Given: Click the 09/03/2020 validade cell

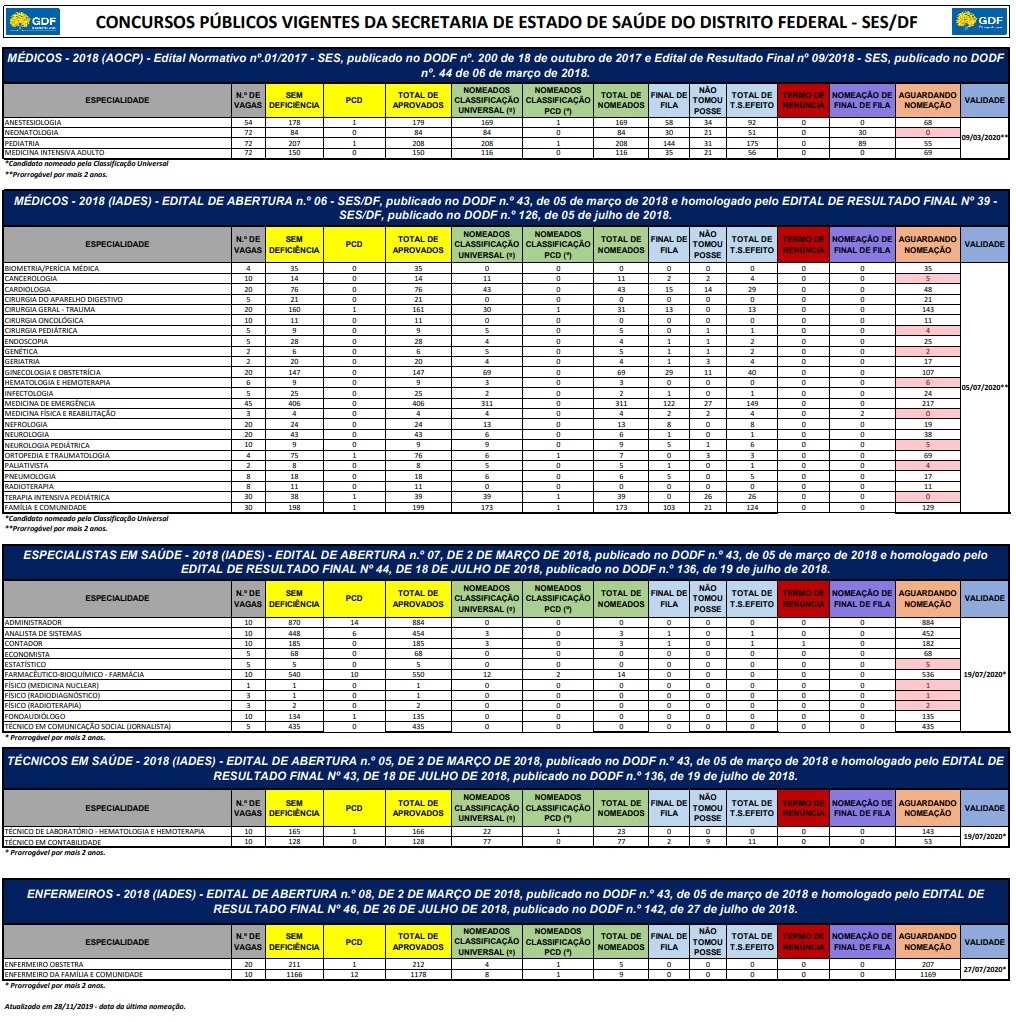Looking at the screenshot, I should tap(986, 137).
